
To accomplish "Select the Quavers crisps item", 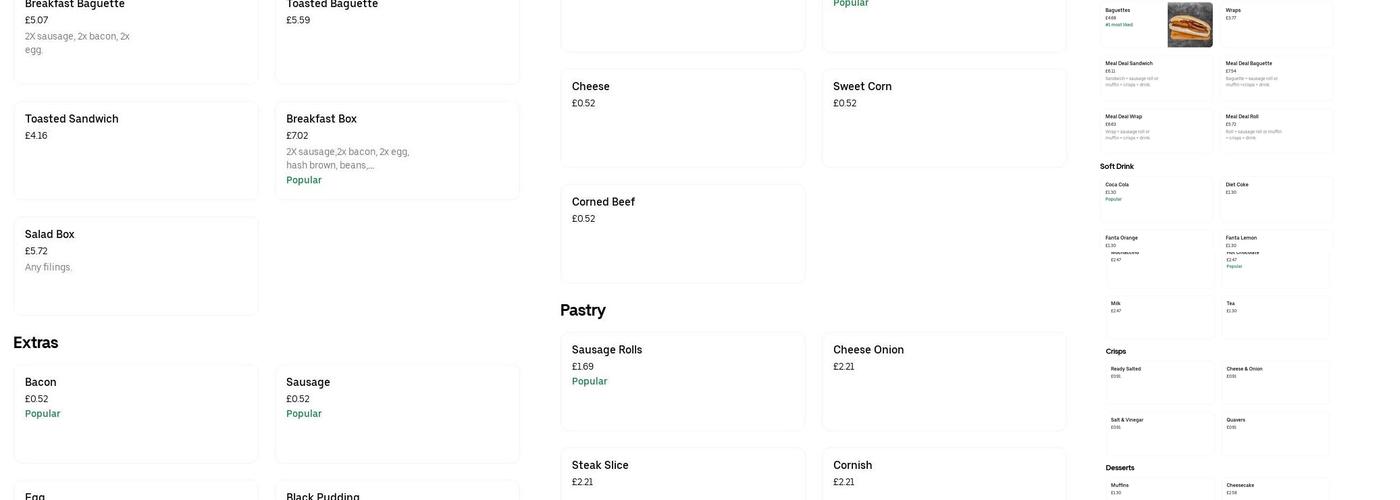I will pos(1275,432).
